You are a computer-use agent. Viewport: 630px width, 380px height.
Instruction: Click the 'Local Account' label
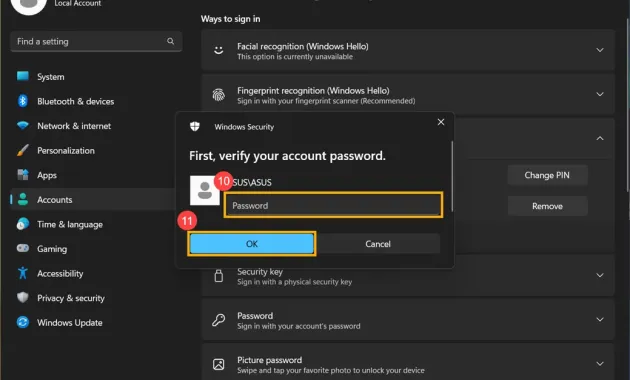tap(78, 4)
